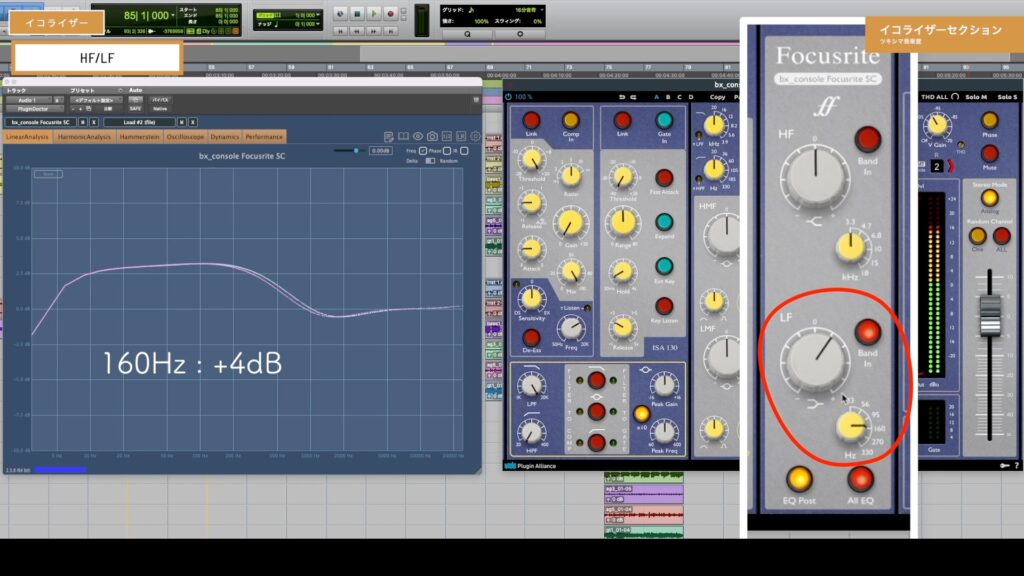
Task: Click the compressor Ratio knob
Action: coord(571,176)
